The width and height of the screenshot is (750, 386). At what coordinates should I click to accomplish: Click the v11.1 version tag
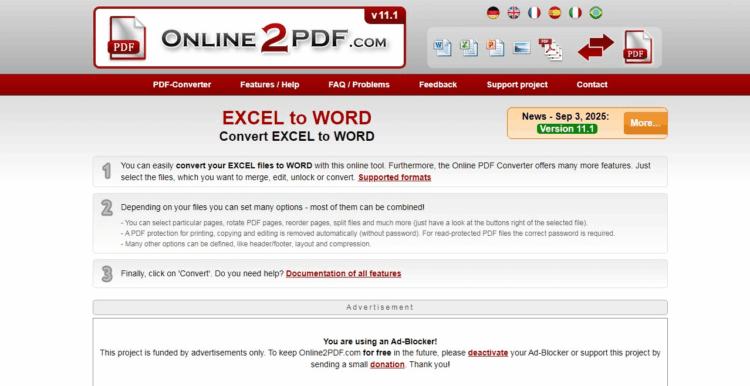(385, 15)
